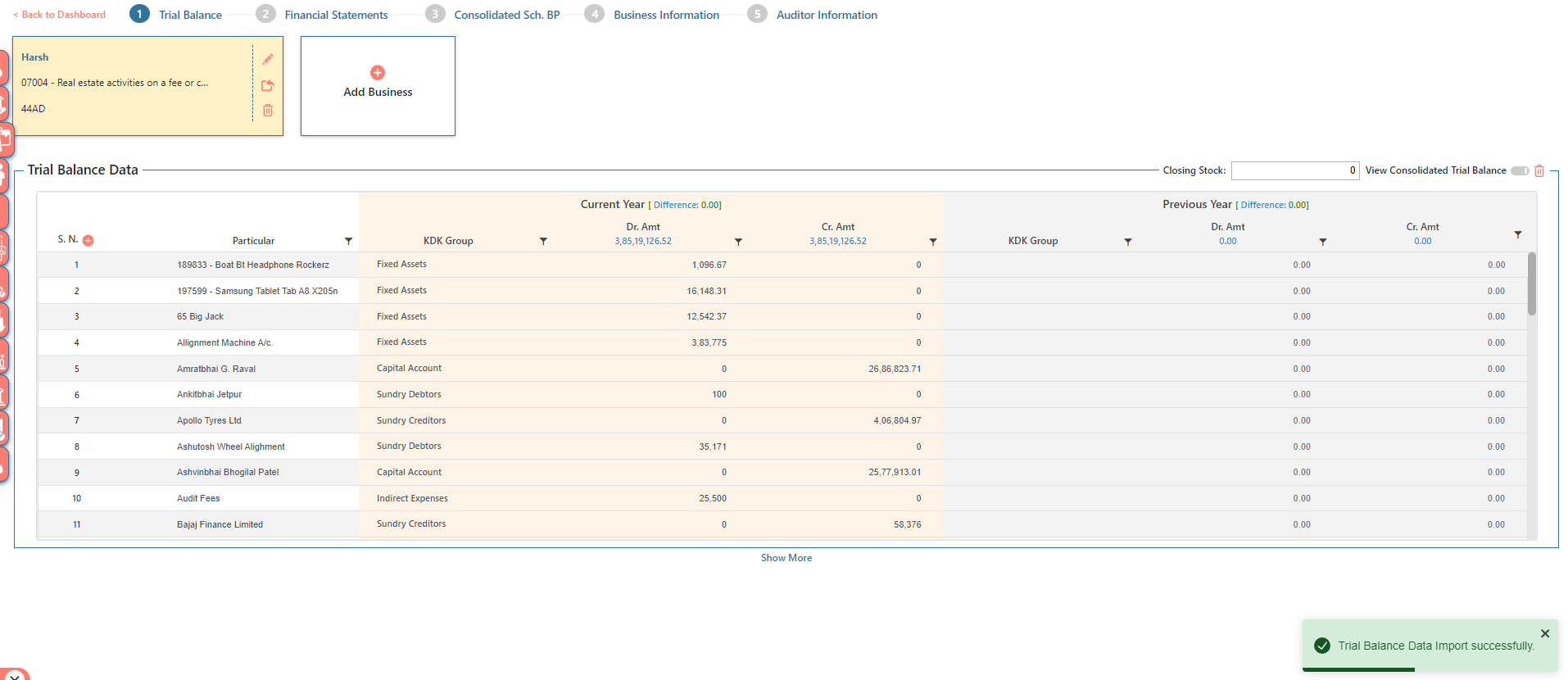Select Bajaj Finance Limited particular

pos(220,524)
